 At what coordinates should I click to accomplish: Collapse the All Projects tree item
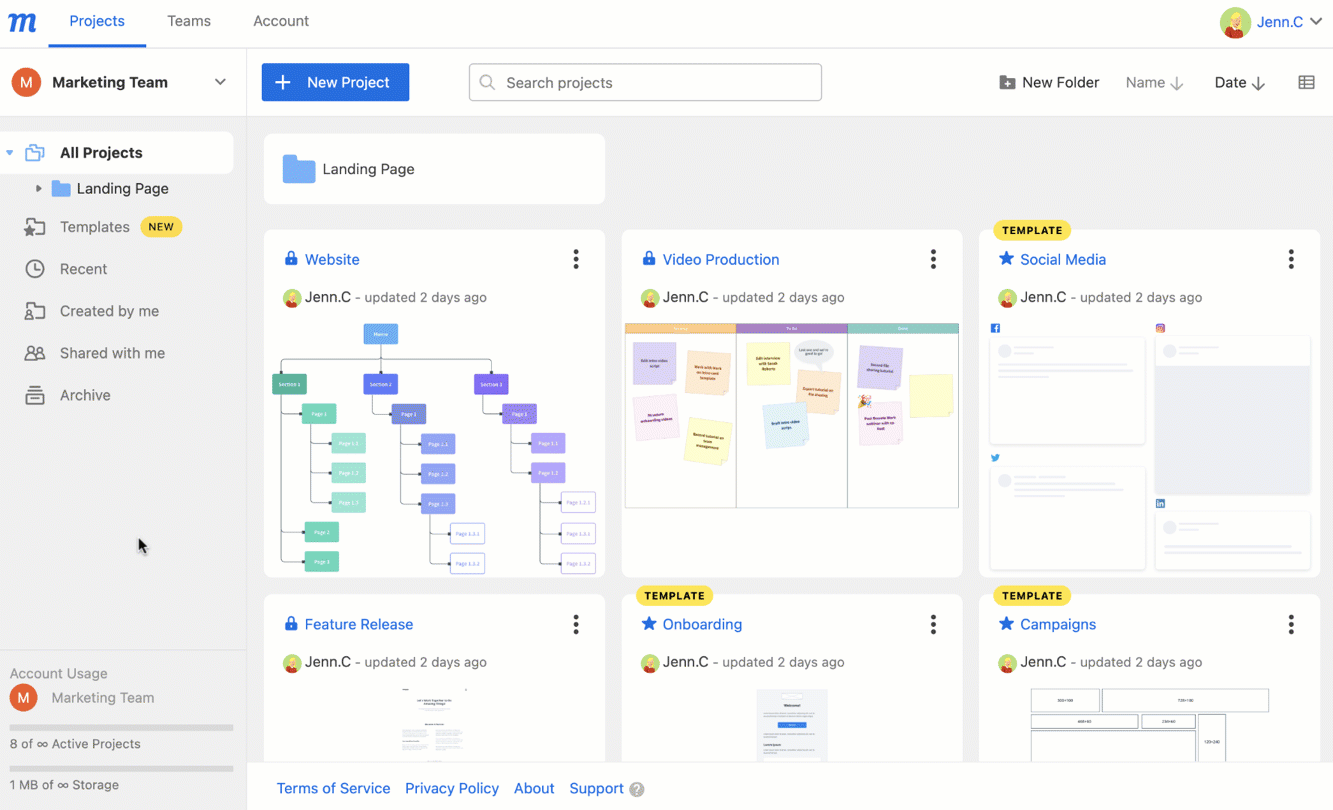10,152
